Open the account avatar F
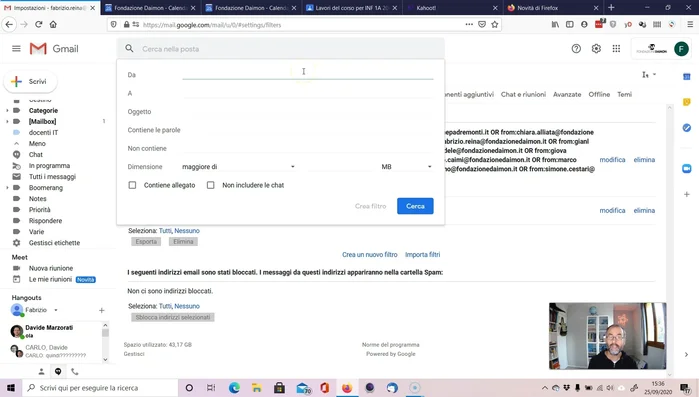 point(681,49)
